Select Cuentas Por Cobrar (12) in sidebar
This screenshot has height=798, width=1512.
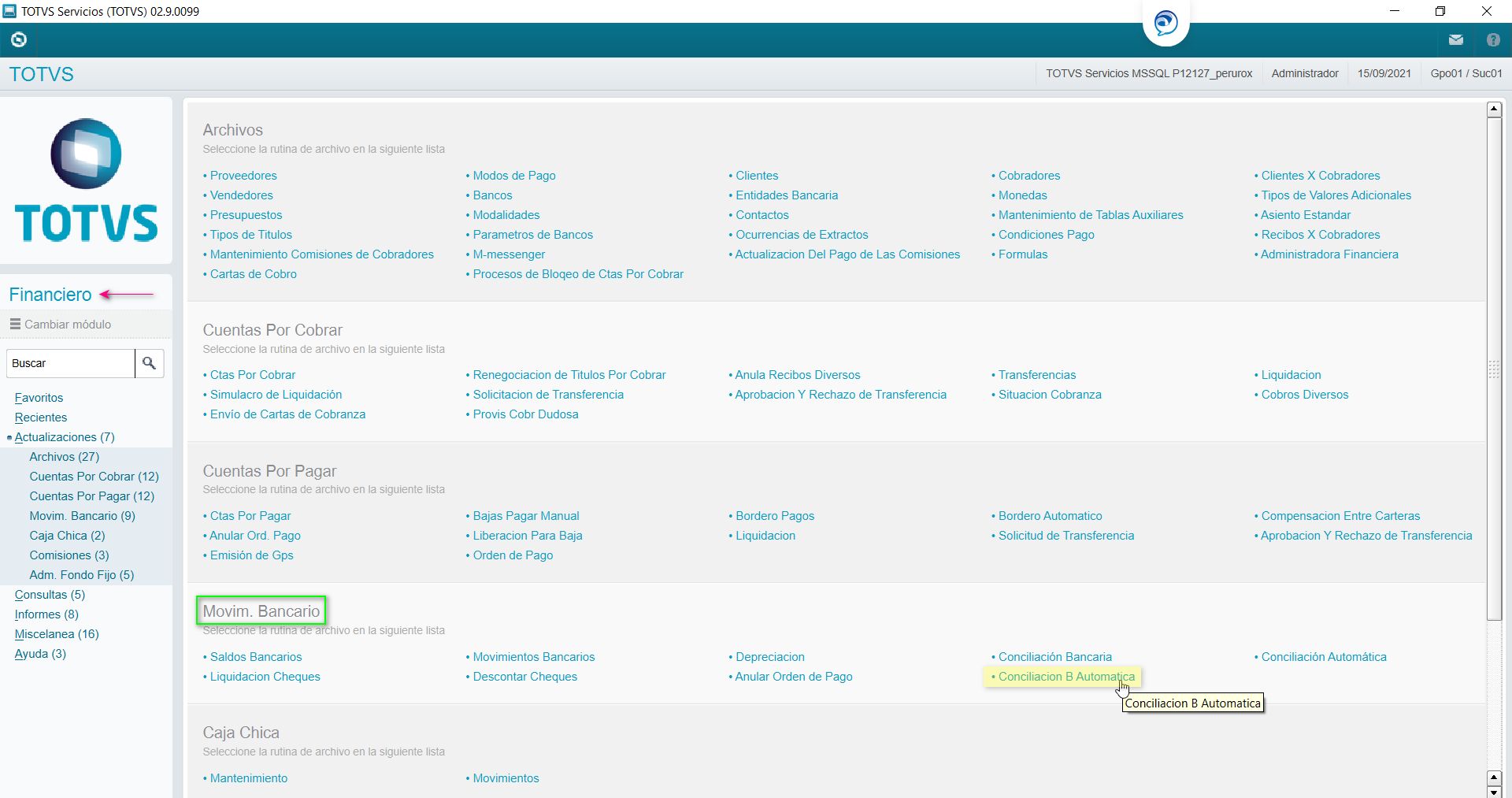click(x=94, y=477)
